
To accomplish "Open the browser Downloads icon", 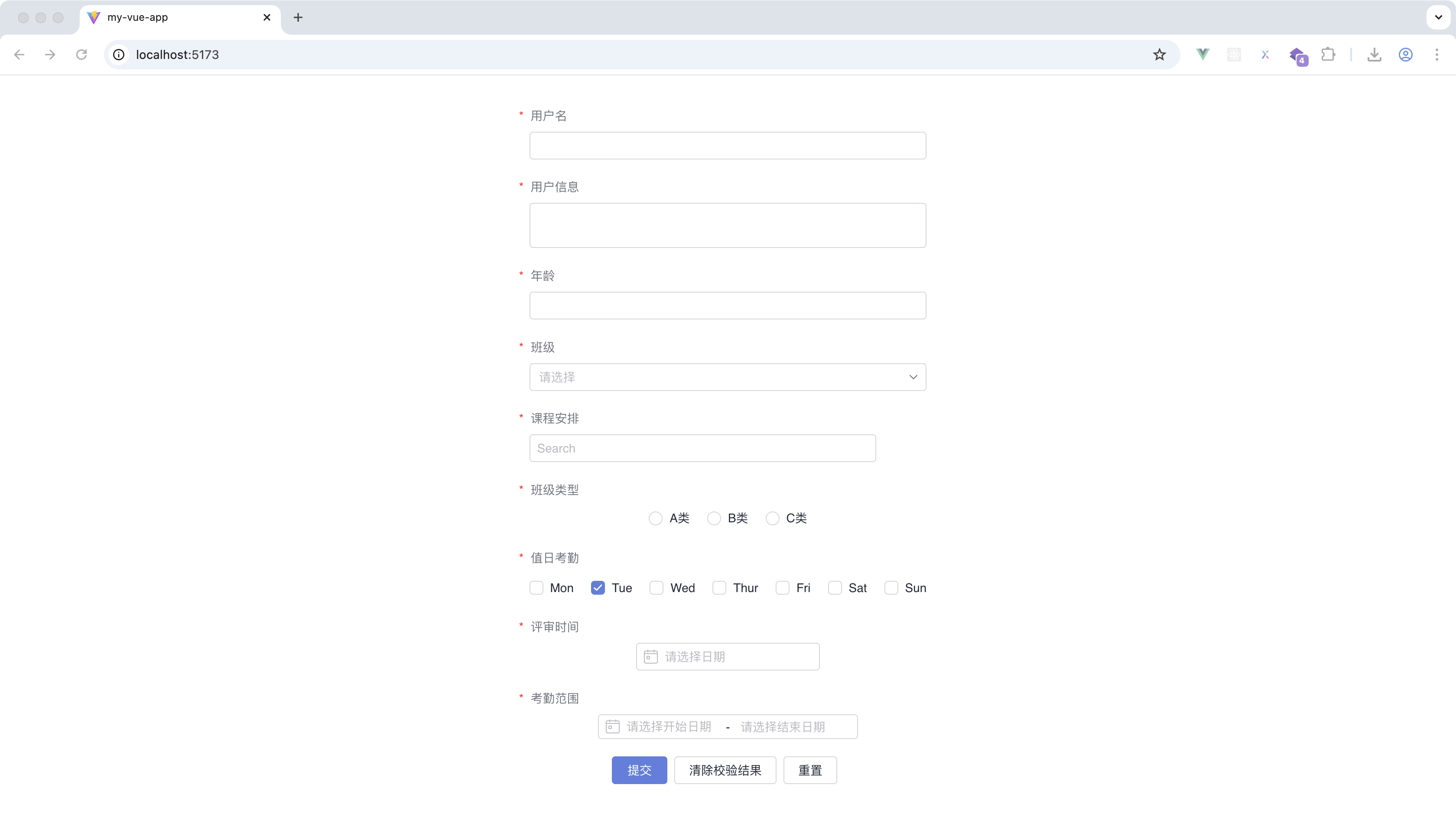I will coord(1375,54).
